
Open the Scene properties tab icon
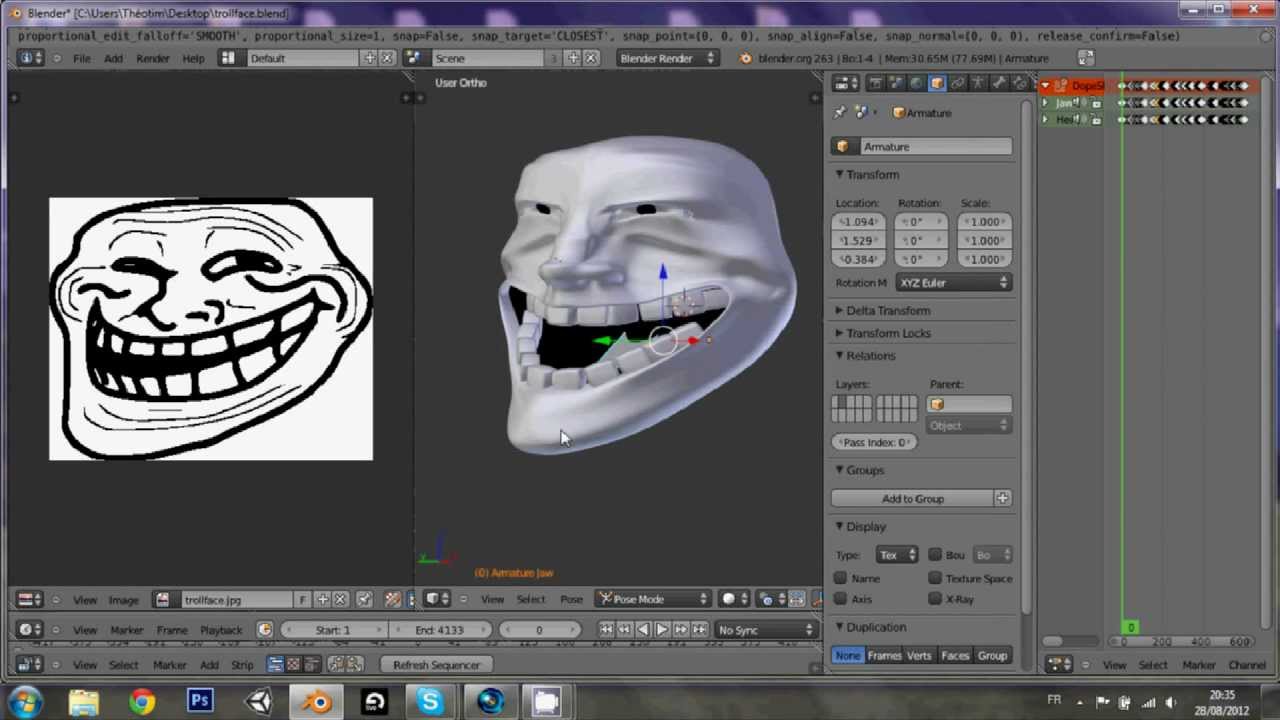pos(895,84)
